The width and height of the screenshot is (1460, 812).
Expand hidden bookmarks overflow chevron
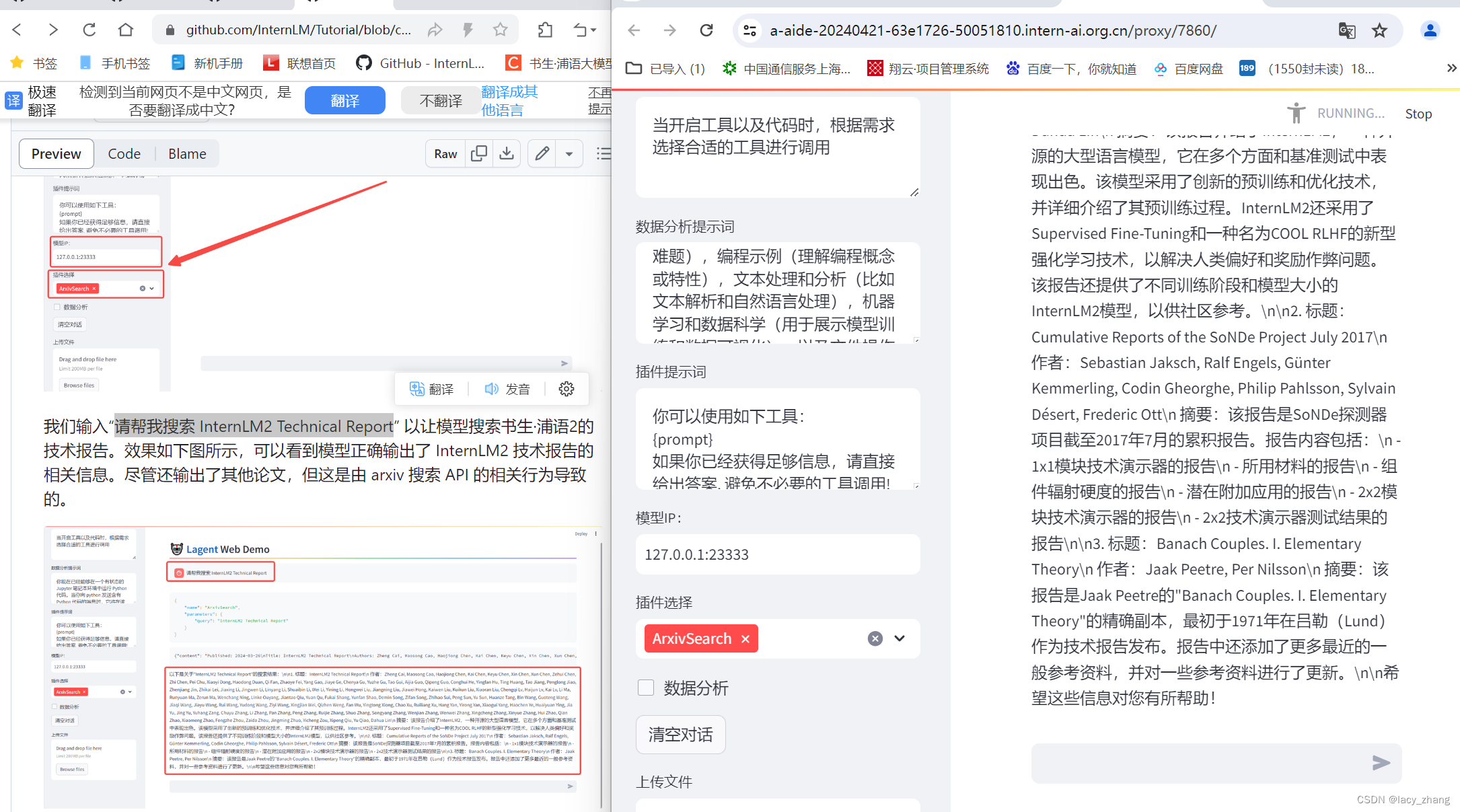[x=1451, y=69]
